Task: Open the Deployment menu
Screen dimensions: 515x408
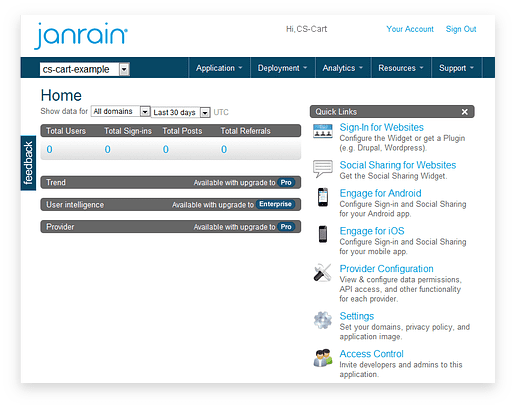Action: point(282,68)
